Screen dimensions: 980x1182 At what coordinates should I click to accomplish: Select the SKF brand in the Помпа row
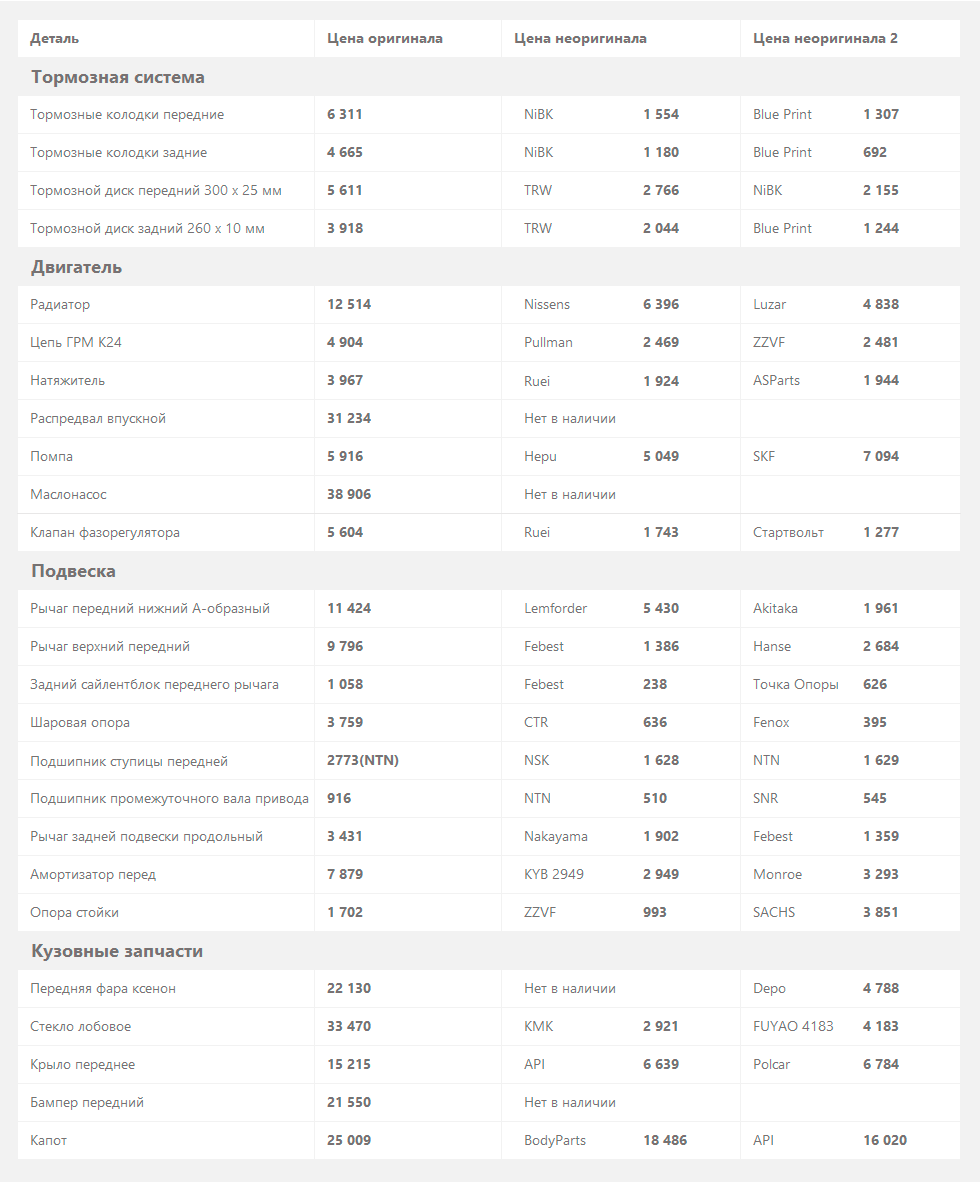click(764, 457)
